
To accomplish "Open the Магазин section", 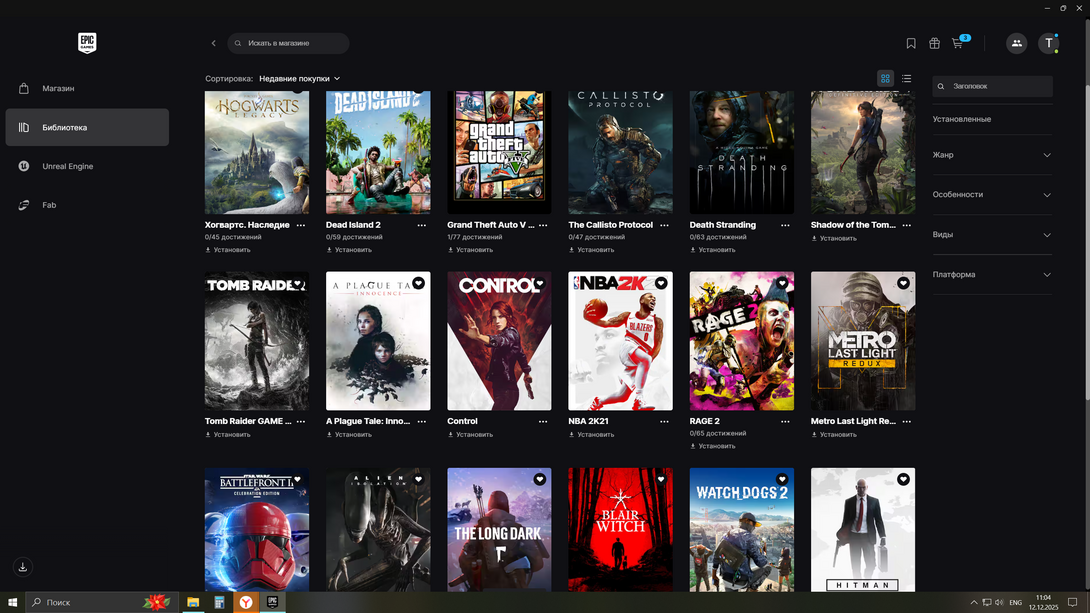I will coord(58,89).
